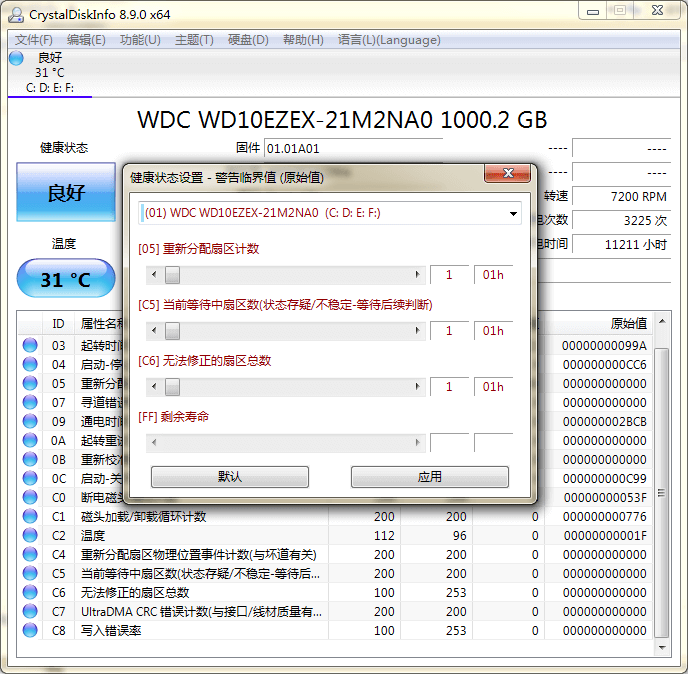Click the SMART list vertical scrollbar thumb

(662, 493)
